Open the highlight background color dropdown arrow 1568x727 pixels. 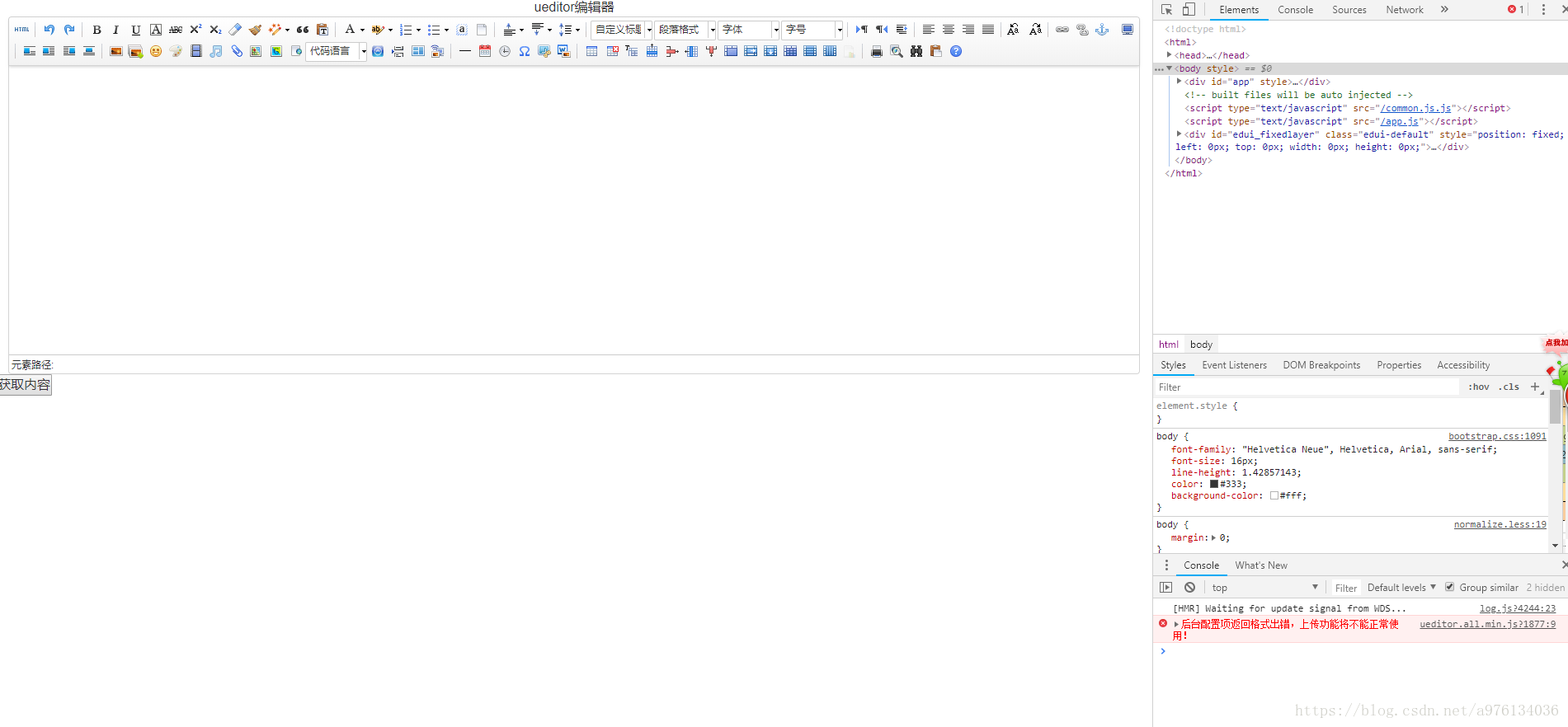[x=390, y=30]
